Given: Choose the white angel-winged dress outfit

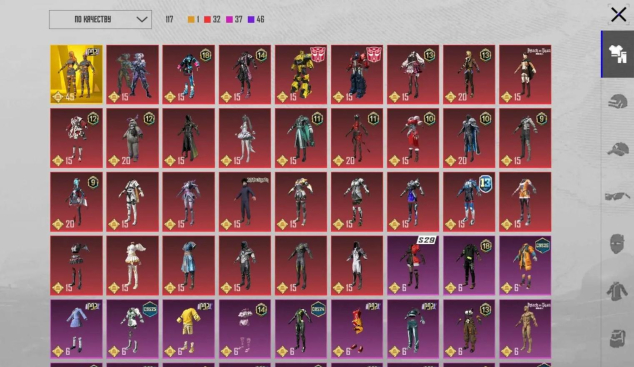Looking at the screenshot, I should point(133,266).
